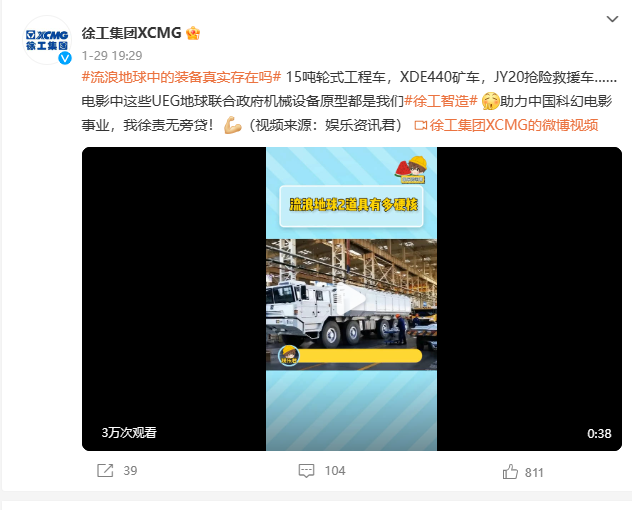Click the like count 811
Screen dimensions: 632x510
(x=534, y=473)
